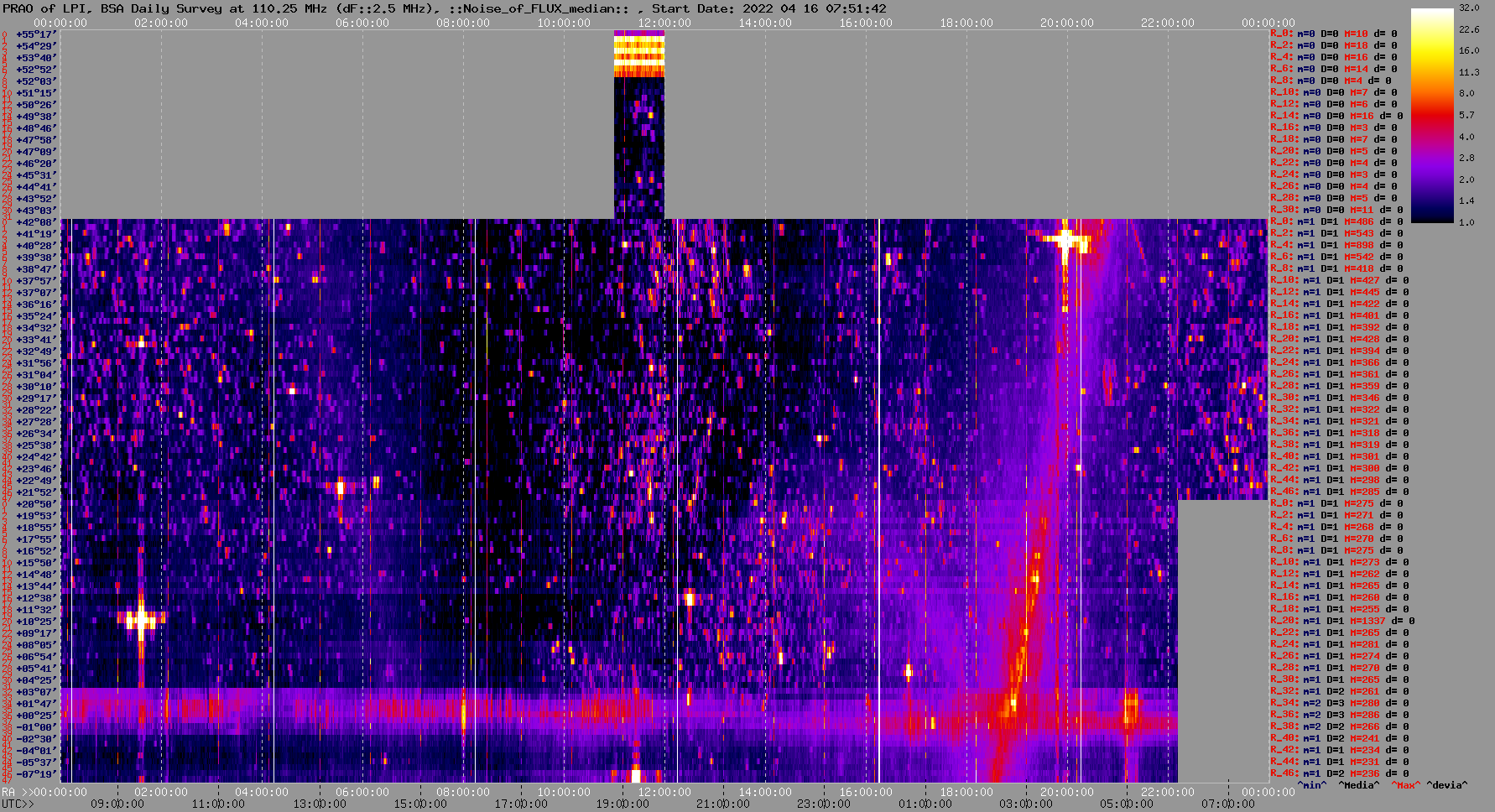Click the bright source near RA 20:00 at +40°28'
The image size is (1495, 812).
(x=1065, y=241)
